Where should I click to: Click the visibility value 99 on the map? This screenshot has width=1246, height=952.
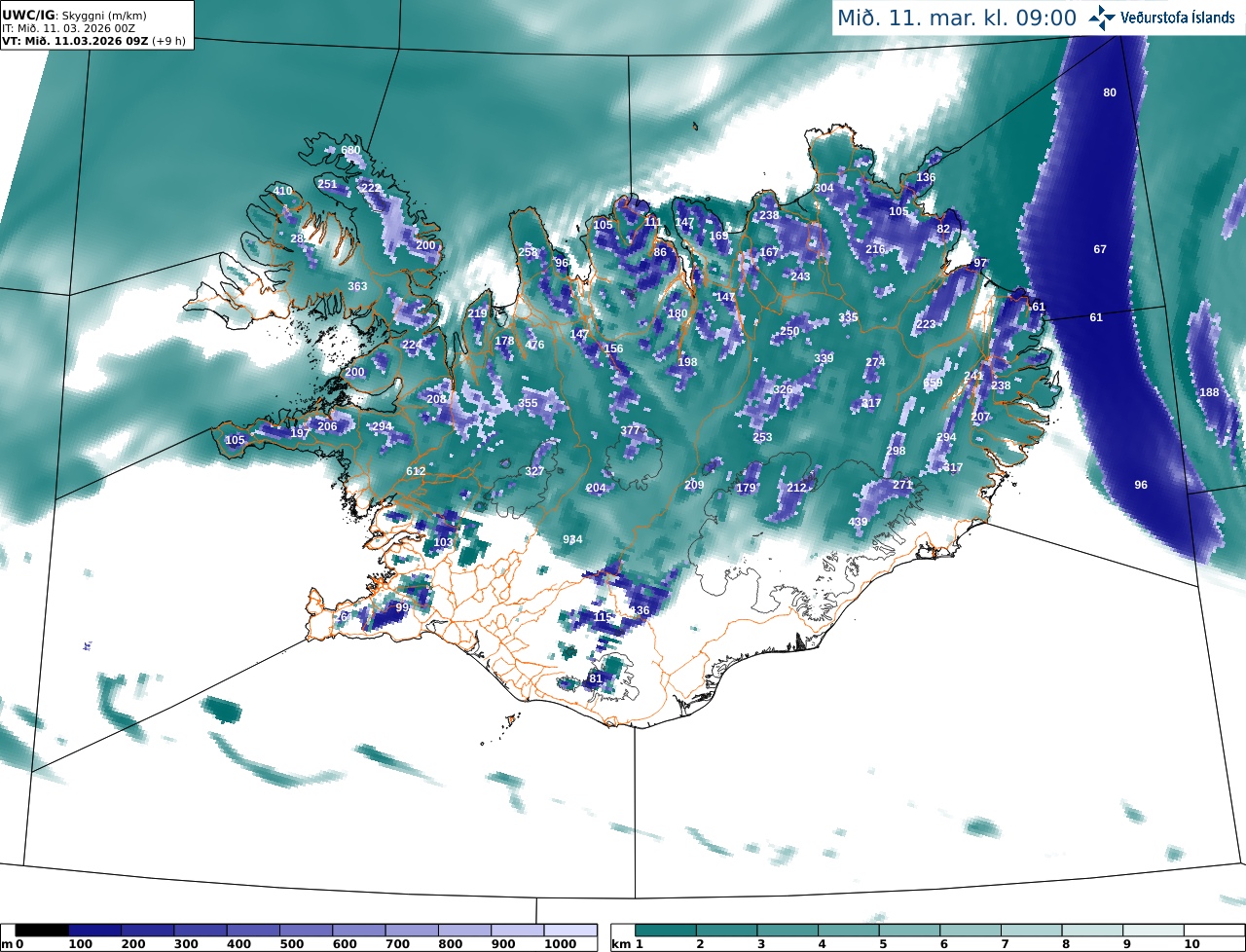pyautogui.click(x=402, y=607)
